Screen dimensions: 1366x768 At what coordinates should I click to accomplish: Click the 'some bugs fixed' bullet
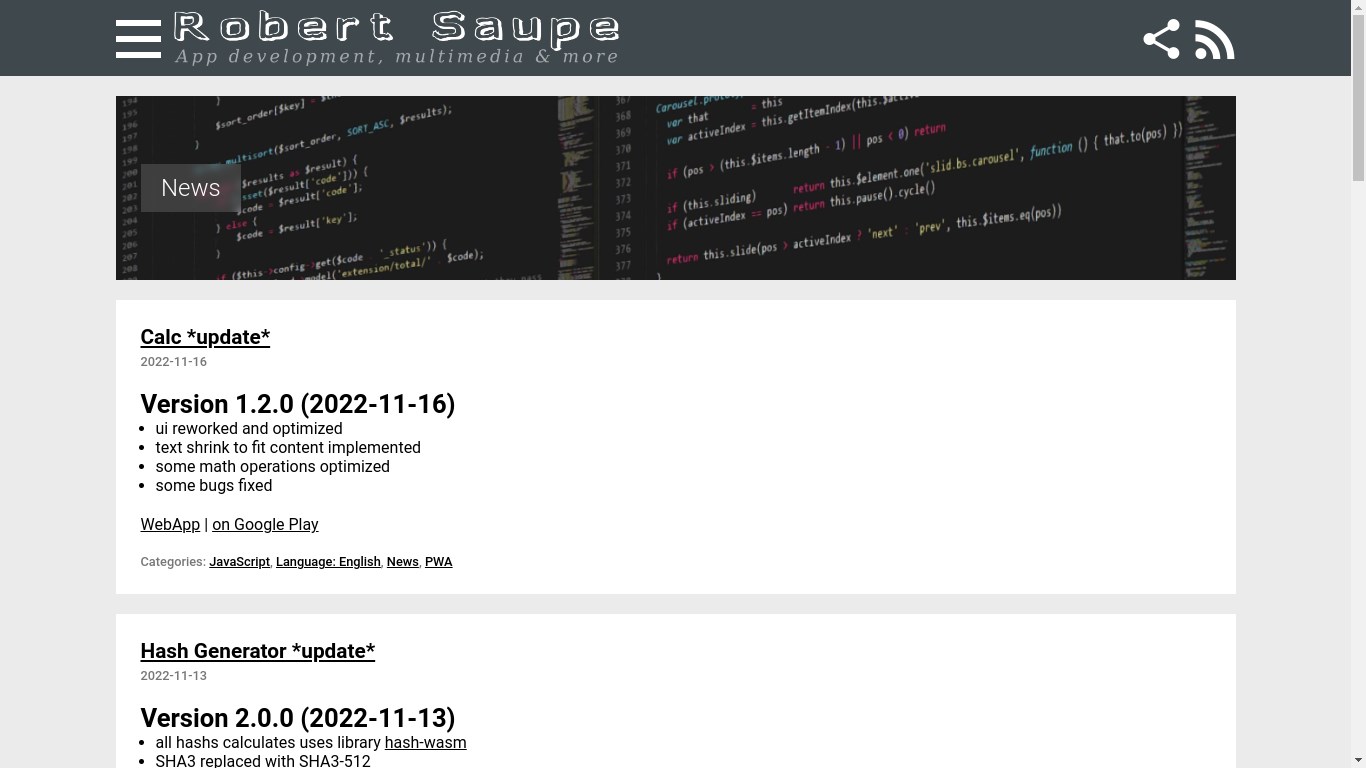click(x=214, y=485)
